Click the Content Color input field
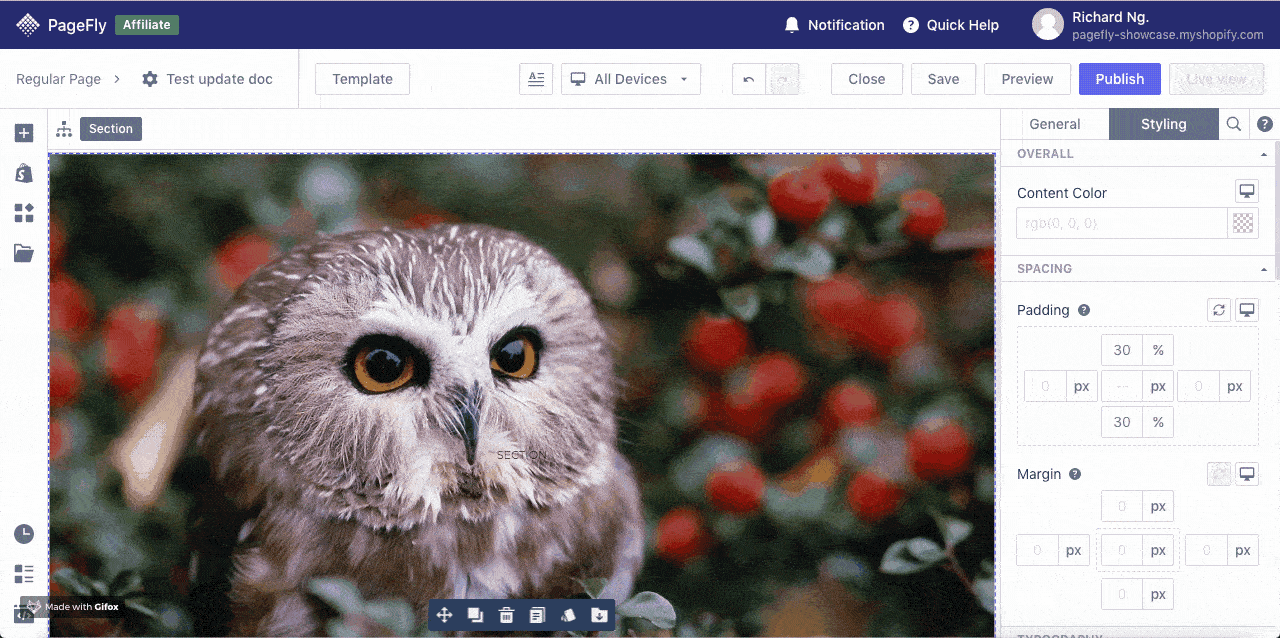Image resolution: width=1280 pixels, height=638 pixels. (x=1122, y=223)
